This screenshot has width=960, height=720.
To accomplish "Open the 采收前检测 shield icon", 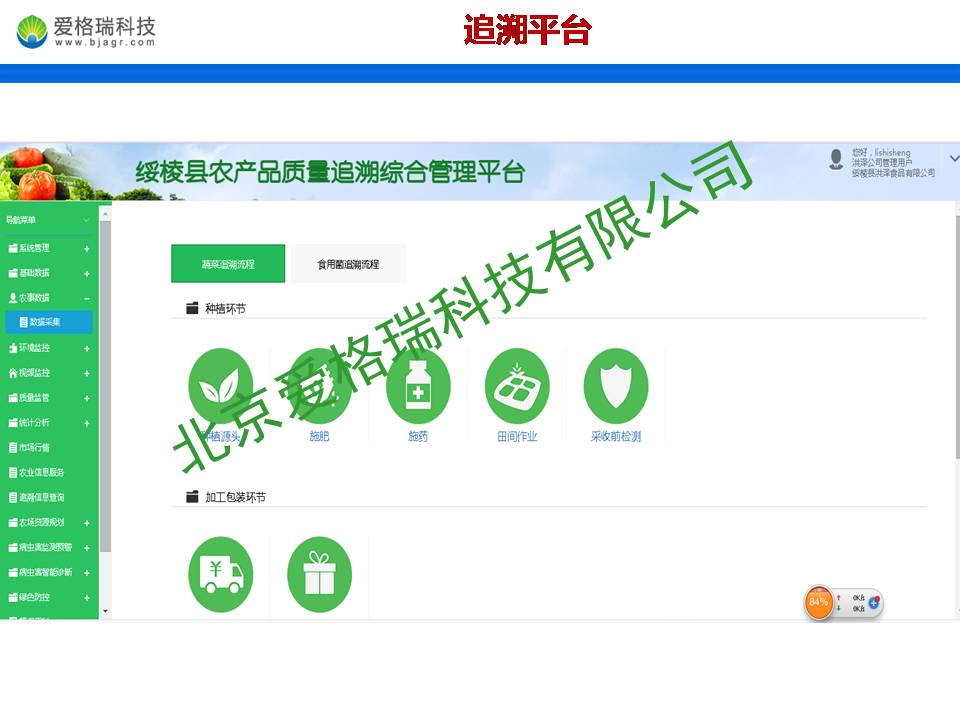I will pos(616,386).
